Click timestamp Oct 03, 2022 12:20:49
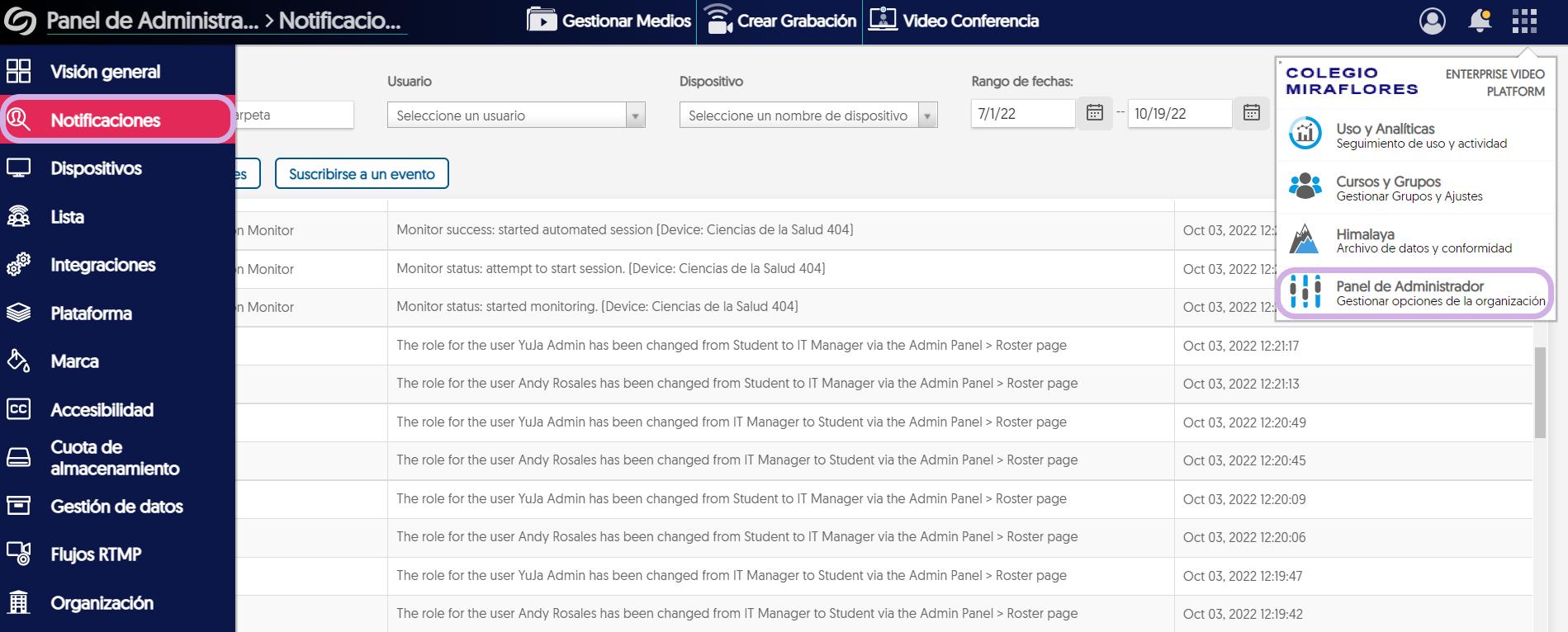Viewport: 1568px width, 632px height. tap(1244, 422)
